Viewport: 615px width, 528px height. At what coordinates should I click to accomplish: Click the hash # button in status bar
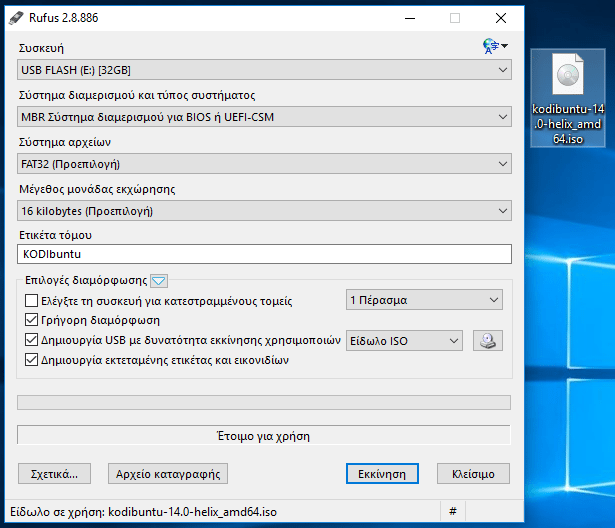(453, 511)
